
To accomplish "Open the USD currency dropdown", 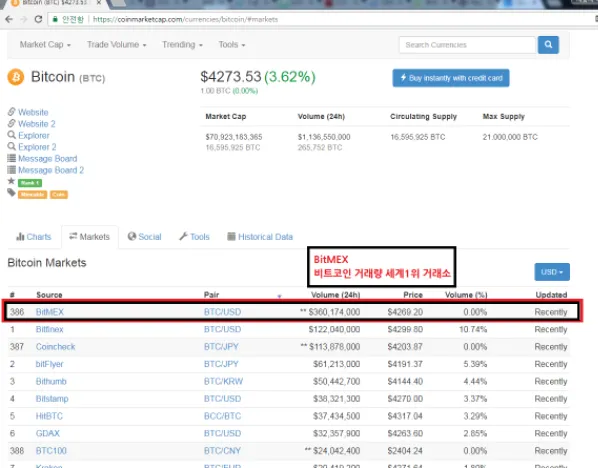I will [x=552, y=272].
